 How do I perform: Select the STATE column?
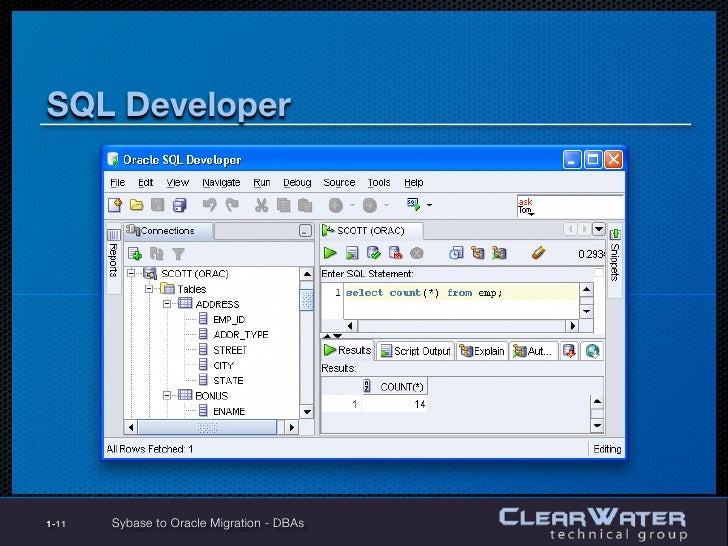(x=228, y=380)
